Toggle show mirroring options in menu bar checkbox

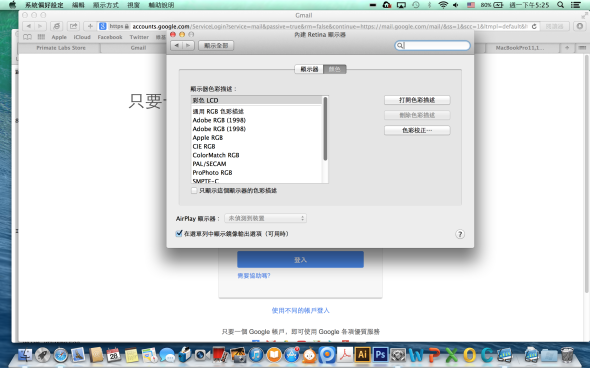point(179,233)
